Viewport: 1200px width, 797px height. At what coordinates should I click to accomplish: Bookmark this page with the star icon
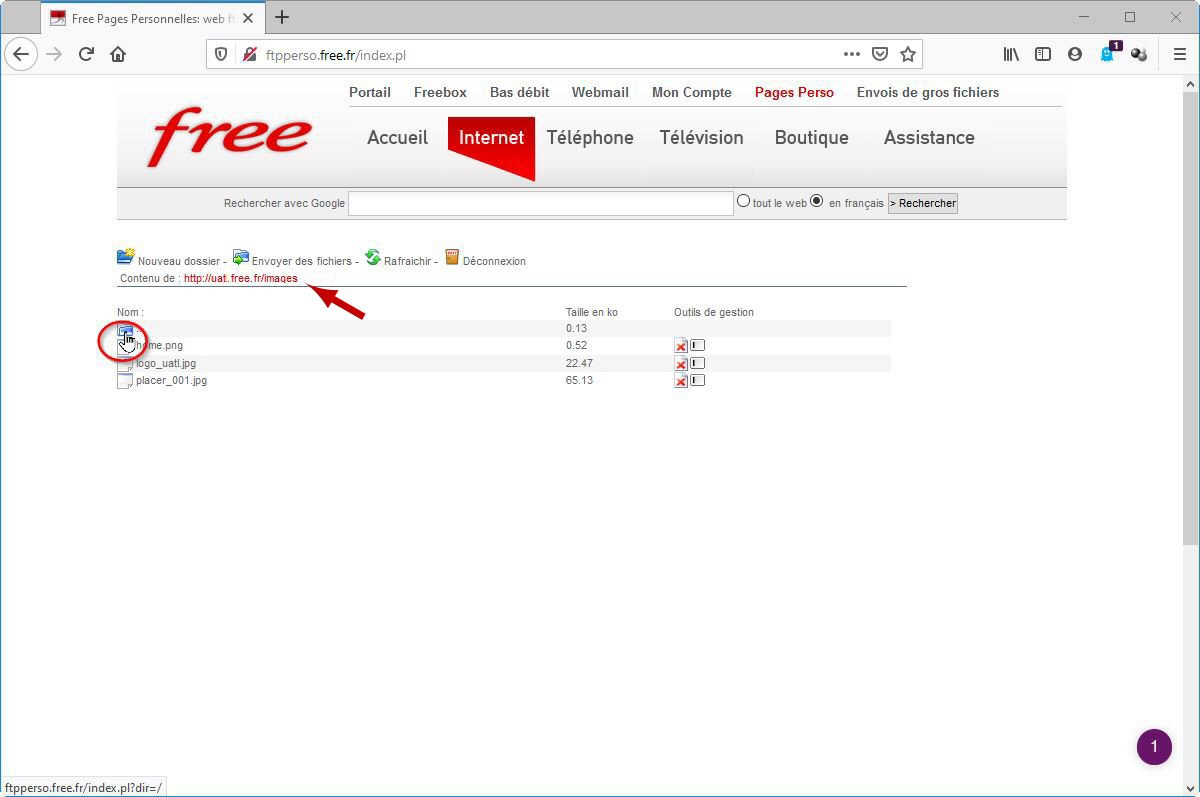point(908,55)
